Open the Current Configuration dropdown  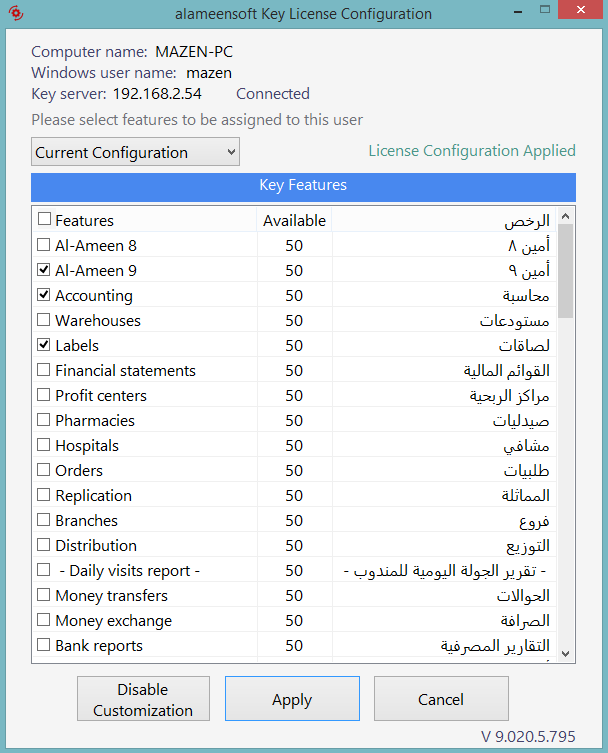(x=135, y=152)
